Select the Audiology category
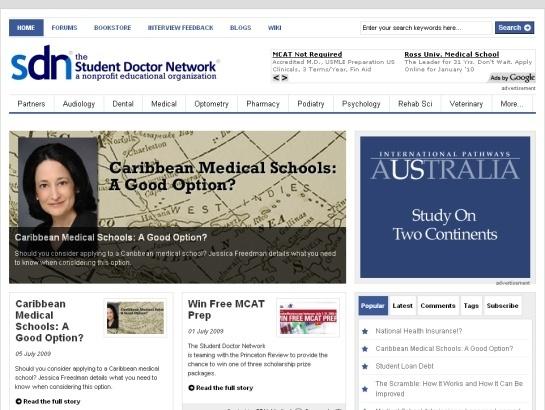Screen dimensions: 545x410 (x=79, y=104)
